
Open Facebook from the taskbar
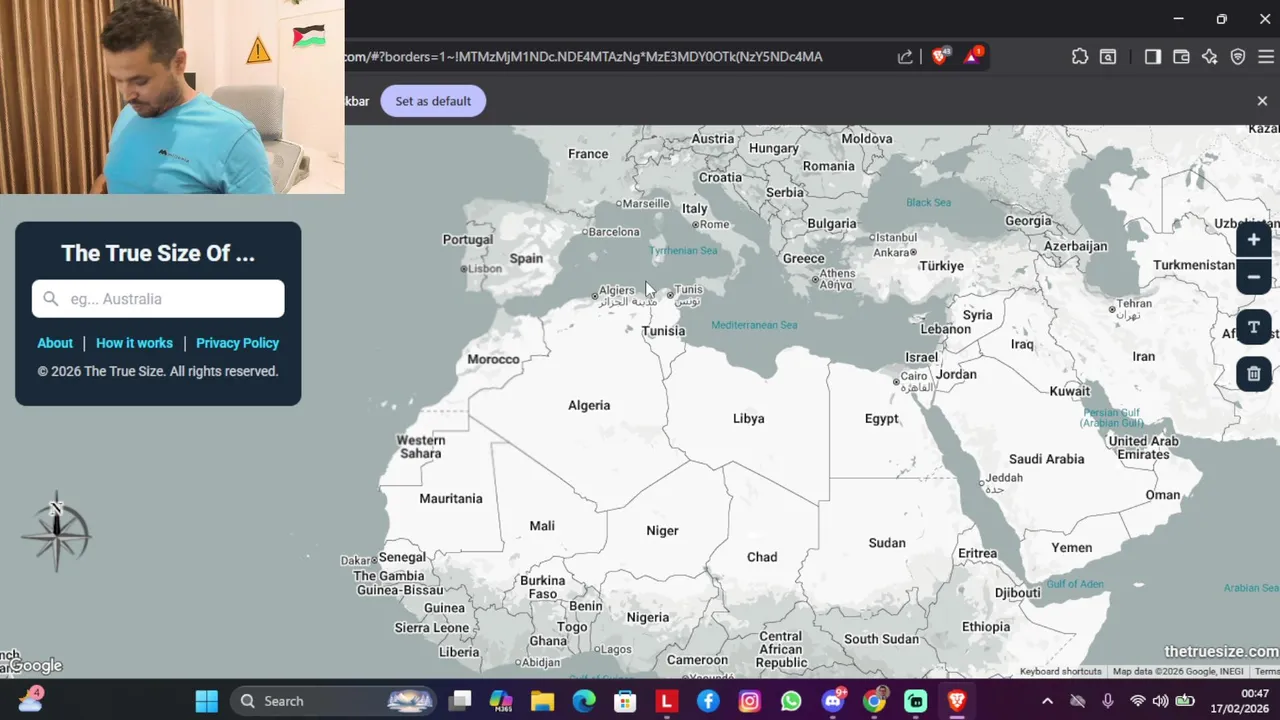[708, 701]
